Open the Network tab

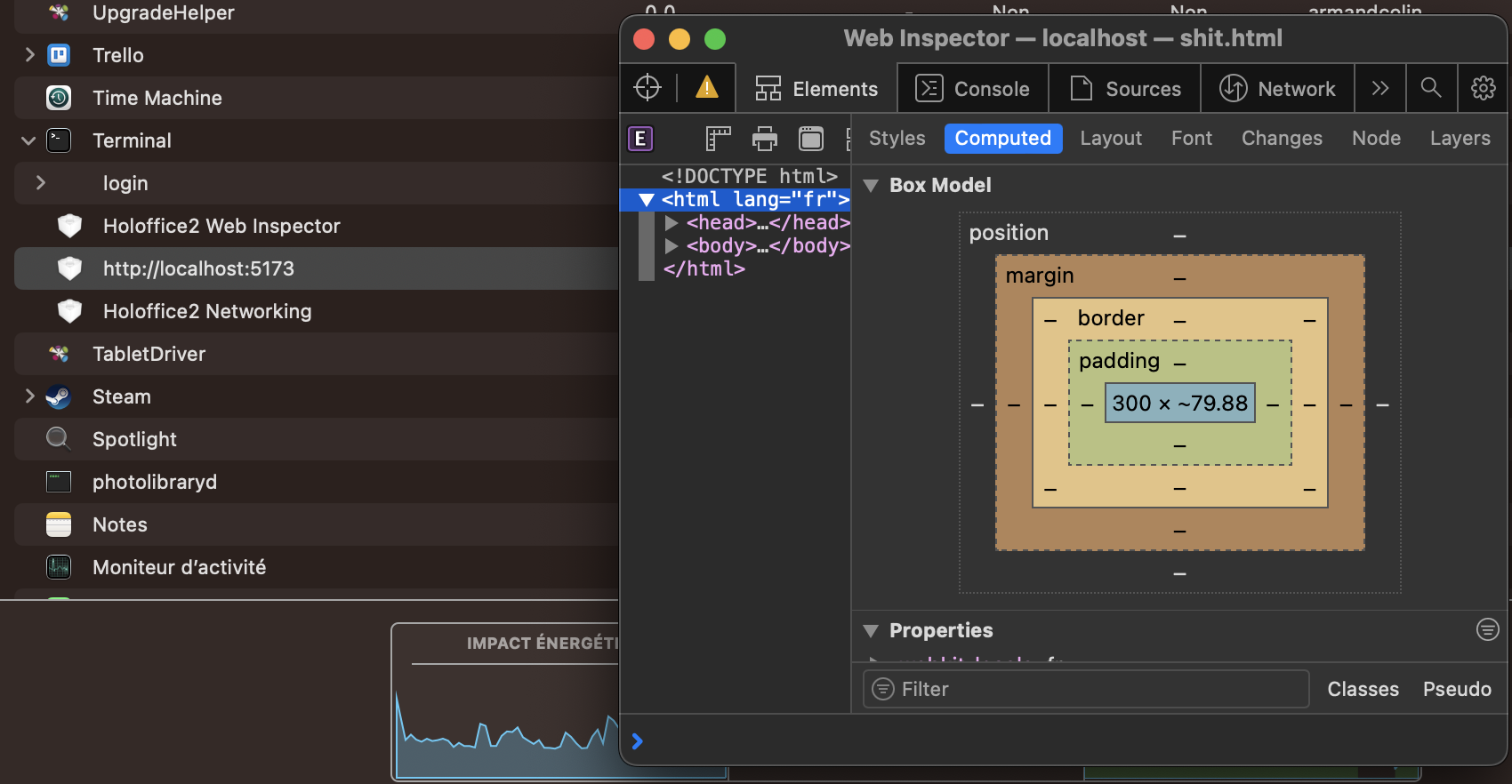pyautogui.click(x=1277, y=89)
